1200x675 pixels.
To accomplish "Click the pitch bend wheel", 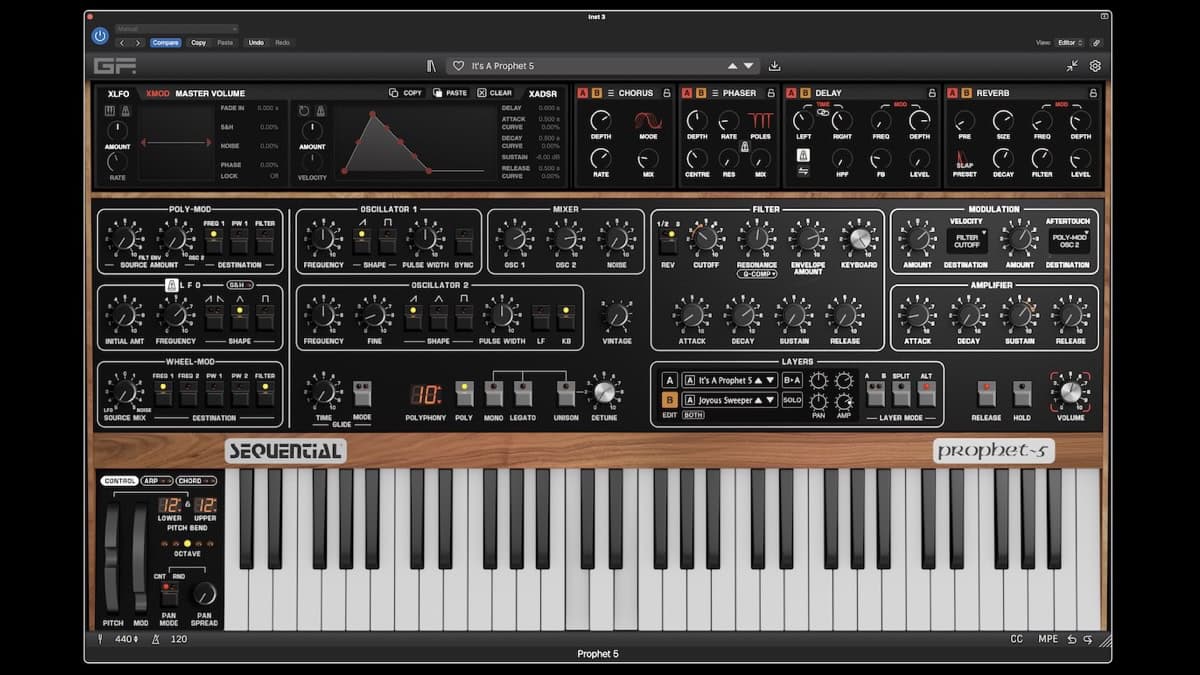I will pos(113,557).
